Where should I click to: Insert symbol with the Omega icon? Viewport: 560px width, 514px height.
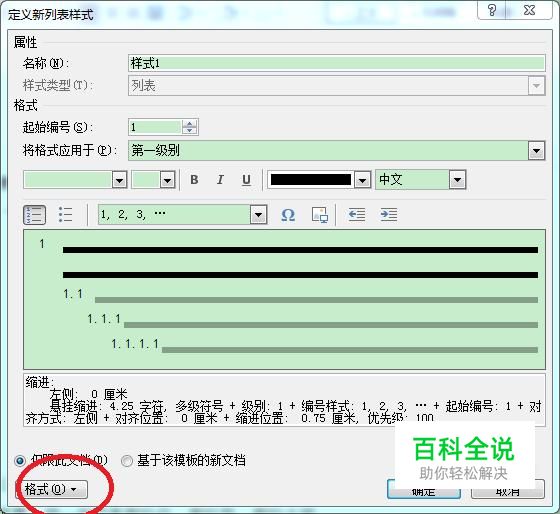point(288,215)
